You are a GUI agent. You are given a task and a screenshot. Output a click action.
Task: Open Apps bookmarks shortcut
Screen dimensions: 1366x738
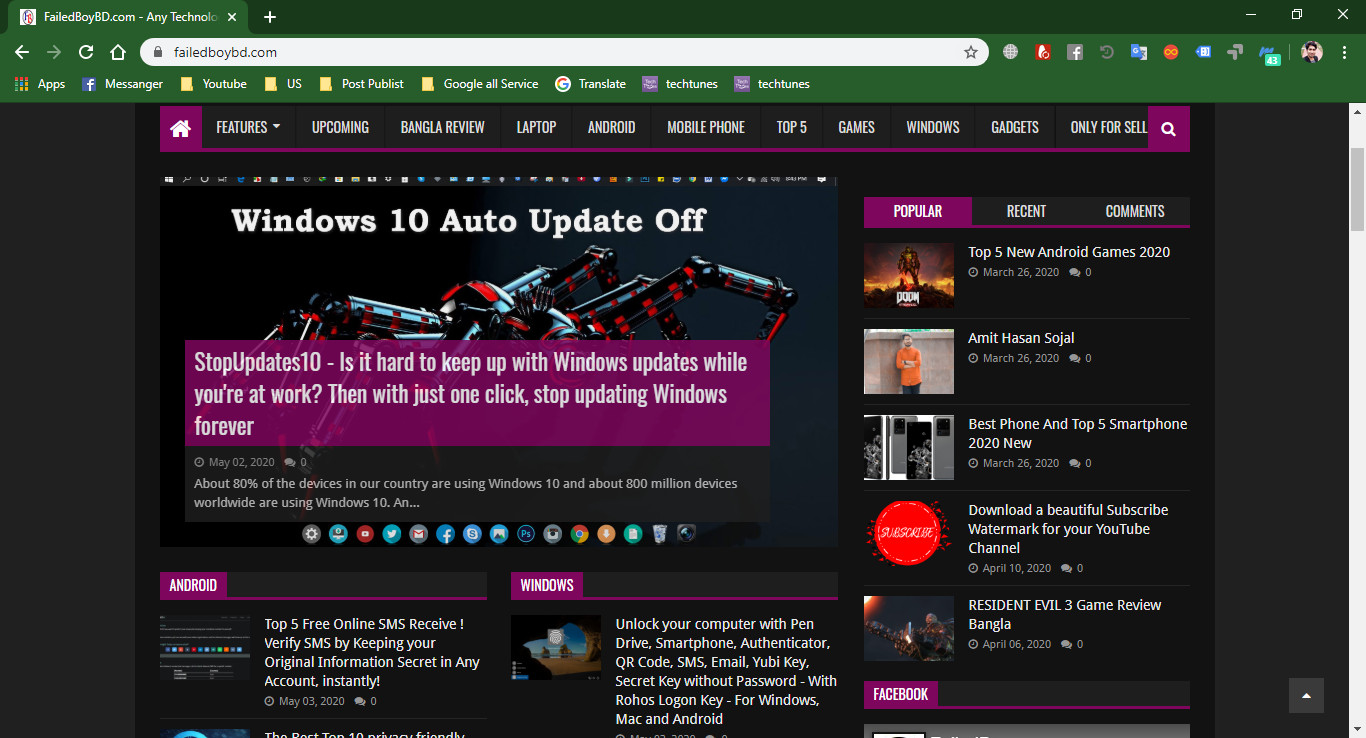point(40,84)
